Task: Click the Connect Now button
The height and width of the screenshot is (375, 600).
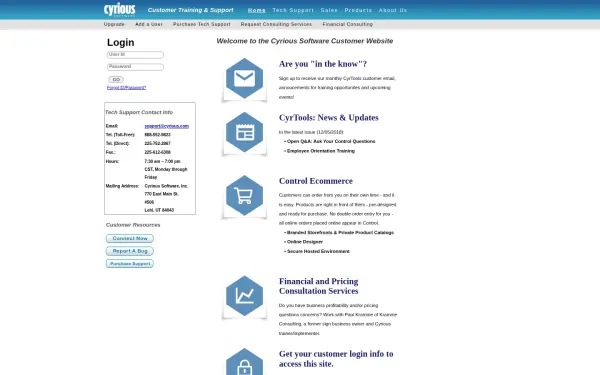Action: pyautogui.click(x=130, y=238)
